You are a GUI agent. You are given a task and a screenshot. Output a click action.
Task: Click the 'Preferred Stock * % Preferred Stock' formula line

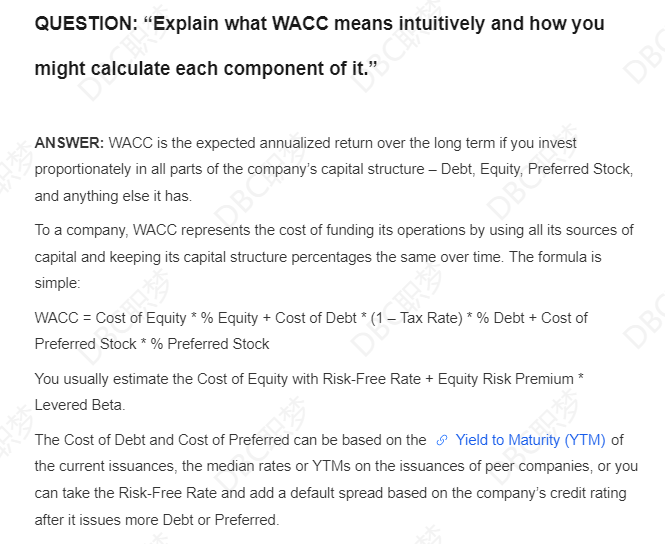tap(152, 344)
